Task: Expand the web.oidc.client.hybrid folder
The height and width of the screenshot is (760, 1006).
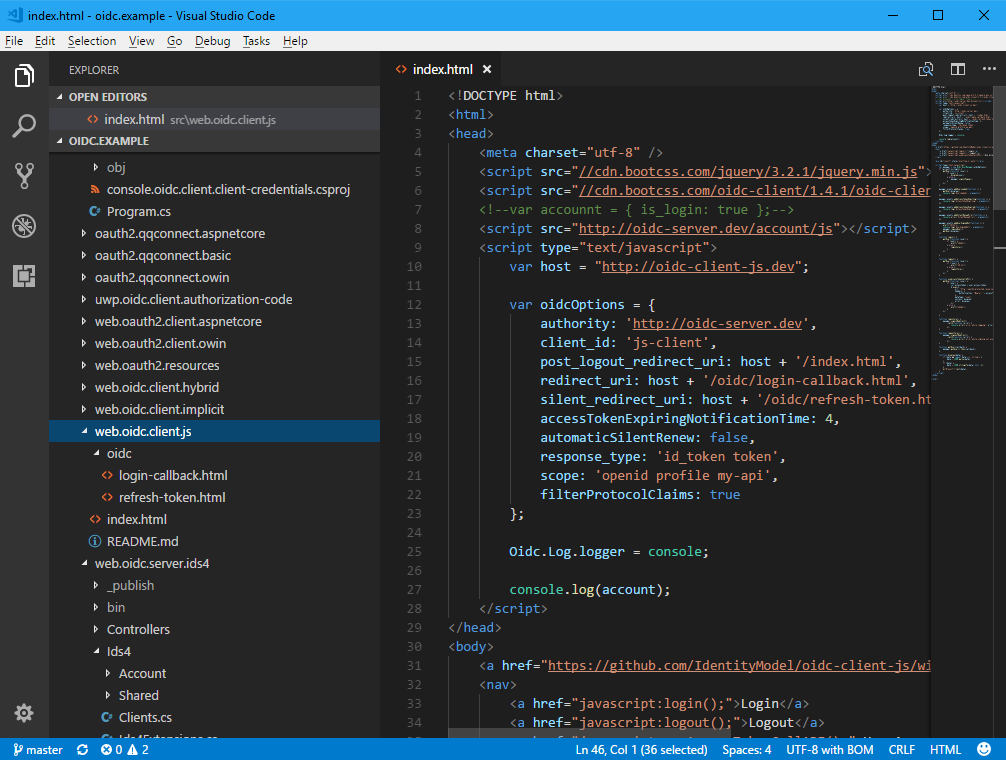Action: (x=84, y=387)
